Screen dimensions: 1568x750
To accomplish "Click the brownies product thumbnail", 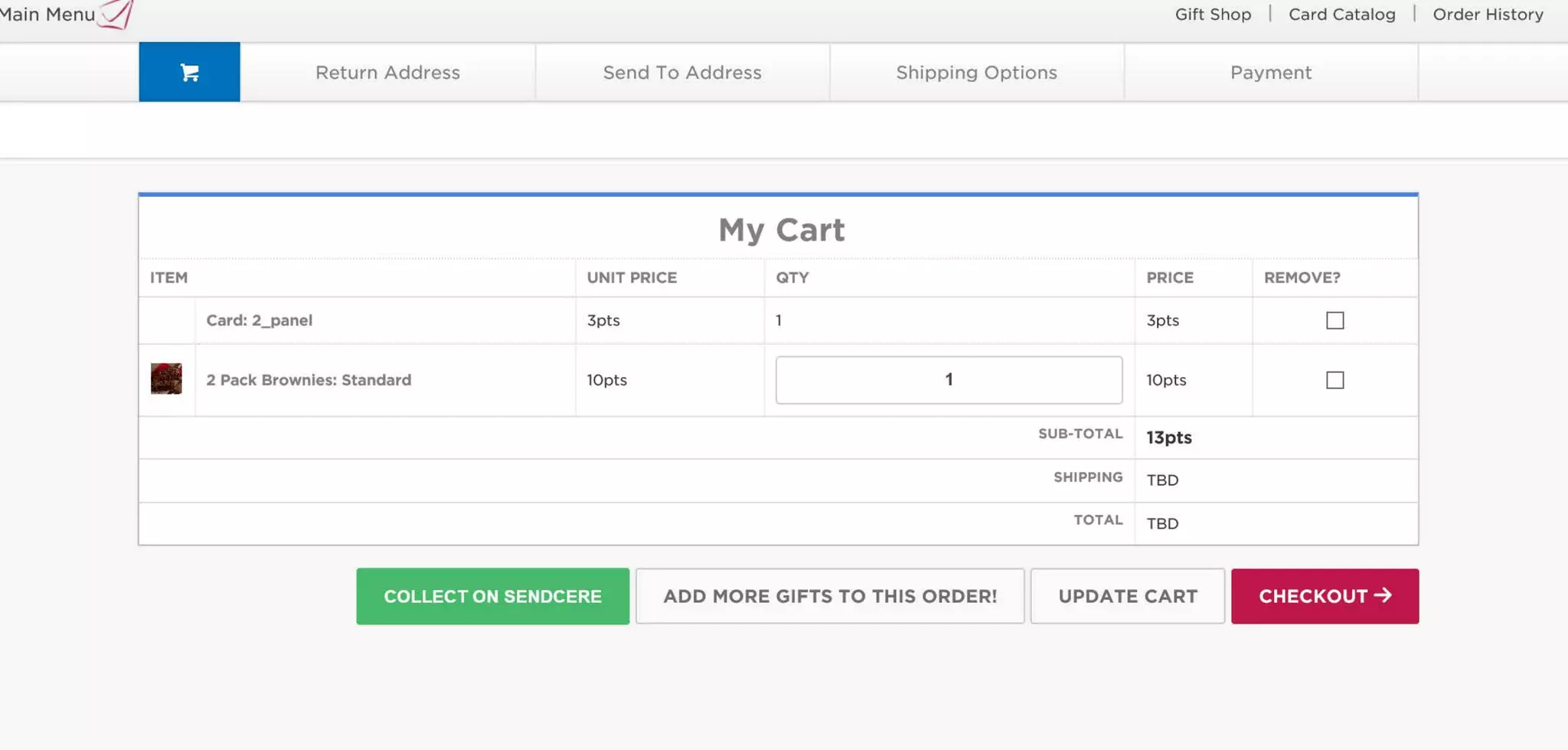I will [x=166, y=379].
